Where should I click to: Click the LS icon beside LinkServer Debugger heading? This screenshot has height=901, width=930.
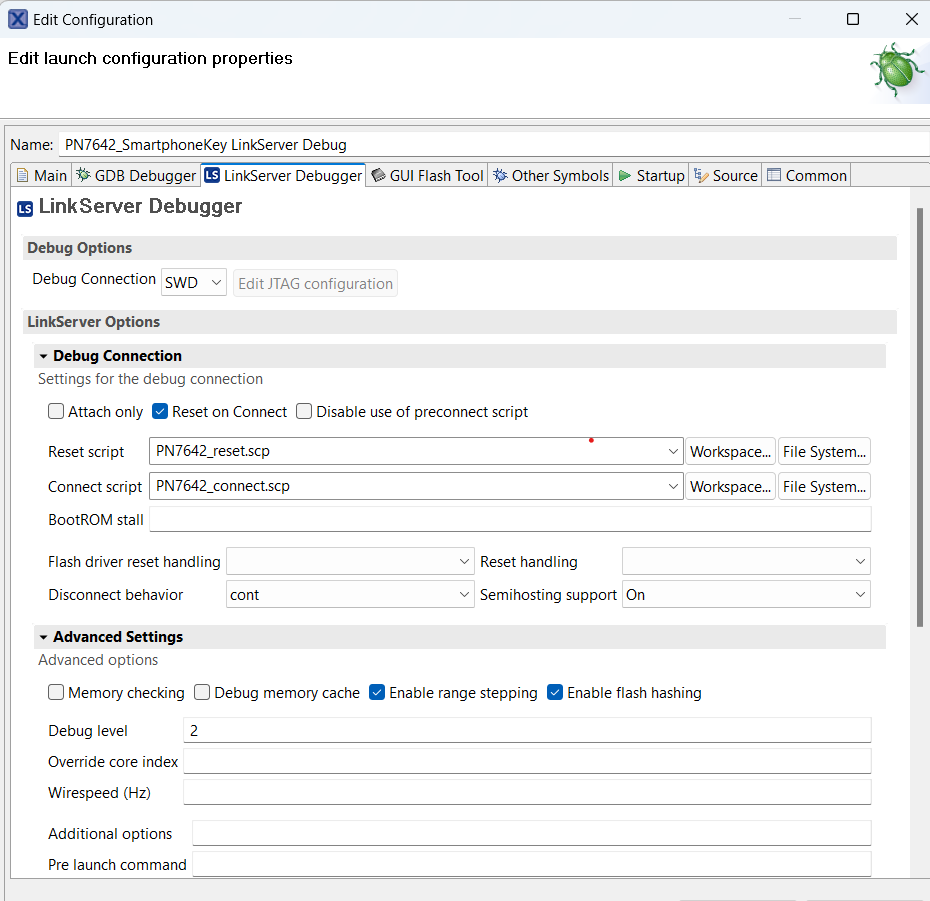click(x=25, y=209)
